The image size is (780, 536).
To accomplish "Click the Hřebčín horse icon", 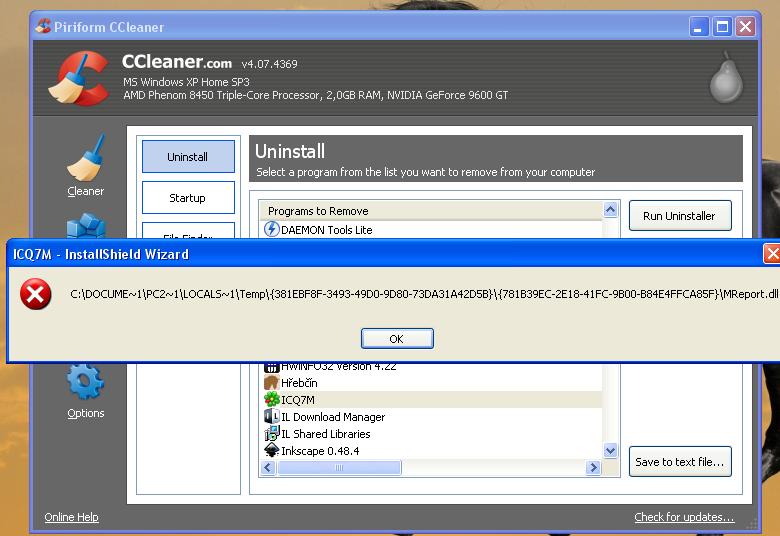I will pos(271,382).
